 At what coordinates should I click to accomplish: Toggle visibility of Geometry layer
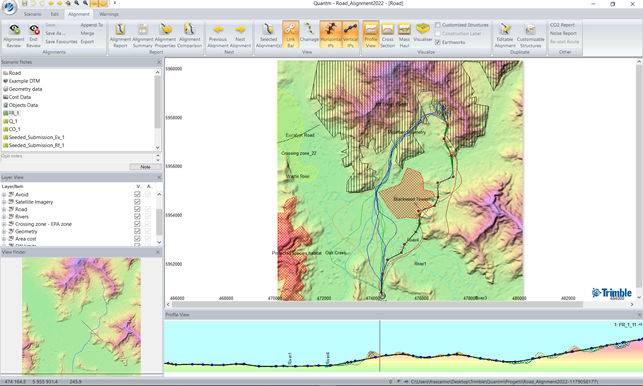tap(137, 231)
